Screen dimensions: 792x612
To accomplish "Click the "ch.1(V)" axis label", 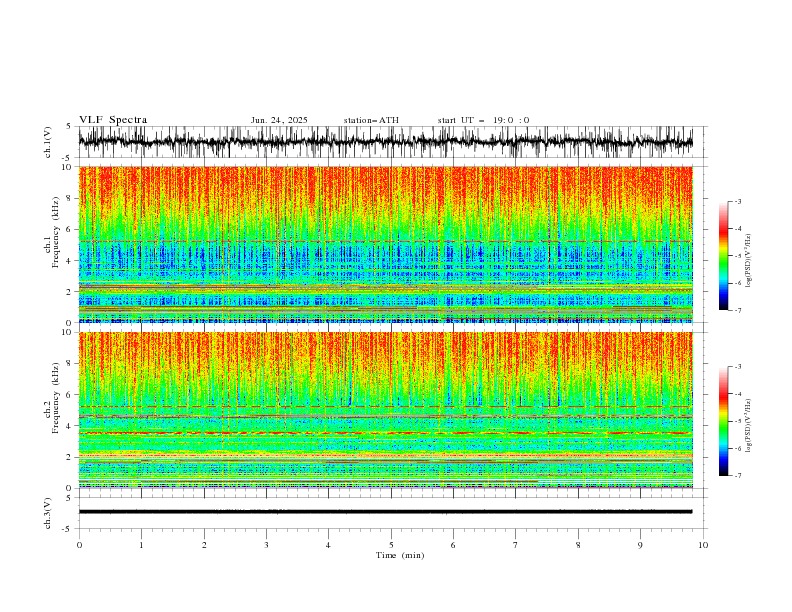I will tap(48, 142).
